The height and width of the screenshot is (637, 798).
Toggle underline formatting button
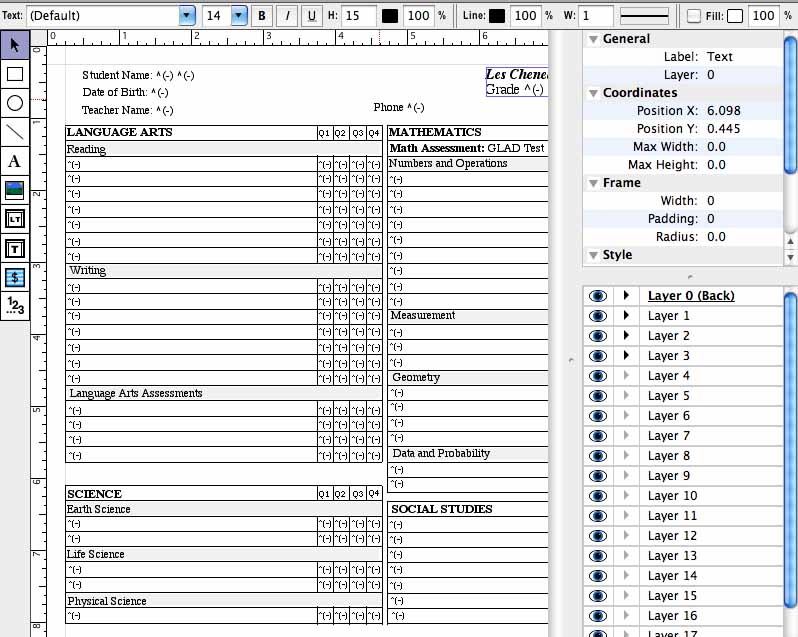[x=311, y=16]
